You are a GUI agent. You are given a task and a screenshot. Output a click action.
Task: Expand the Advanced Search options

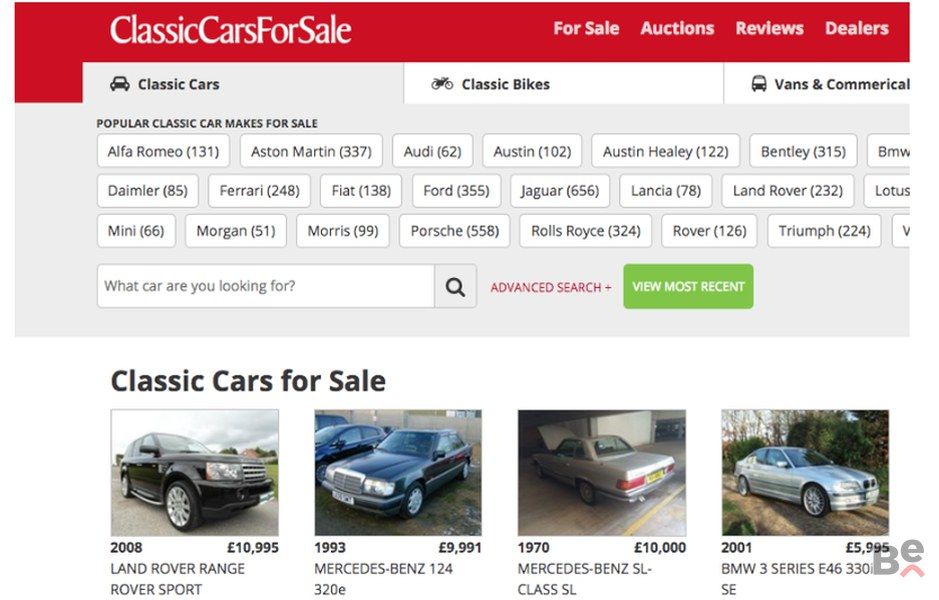click(x=550, y=287)
